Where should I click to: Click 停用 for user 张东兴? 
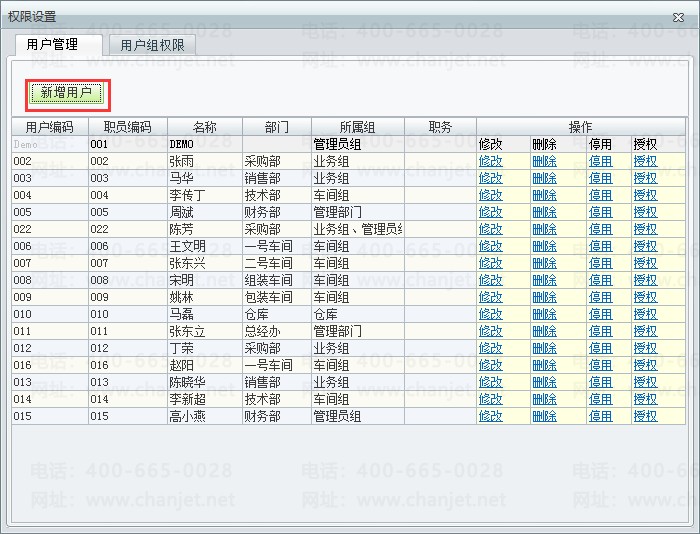point(600,263)
